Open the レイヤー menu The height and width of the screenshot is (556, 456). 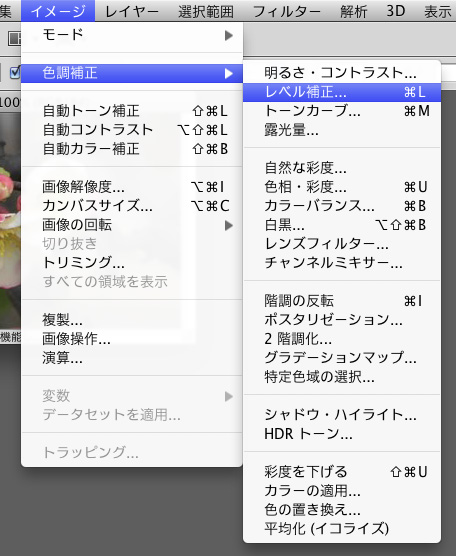pyautogui.click(x=132, y=11)
